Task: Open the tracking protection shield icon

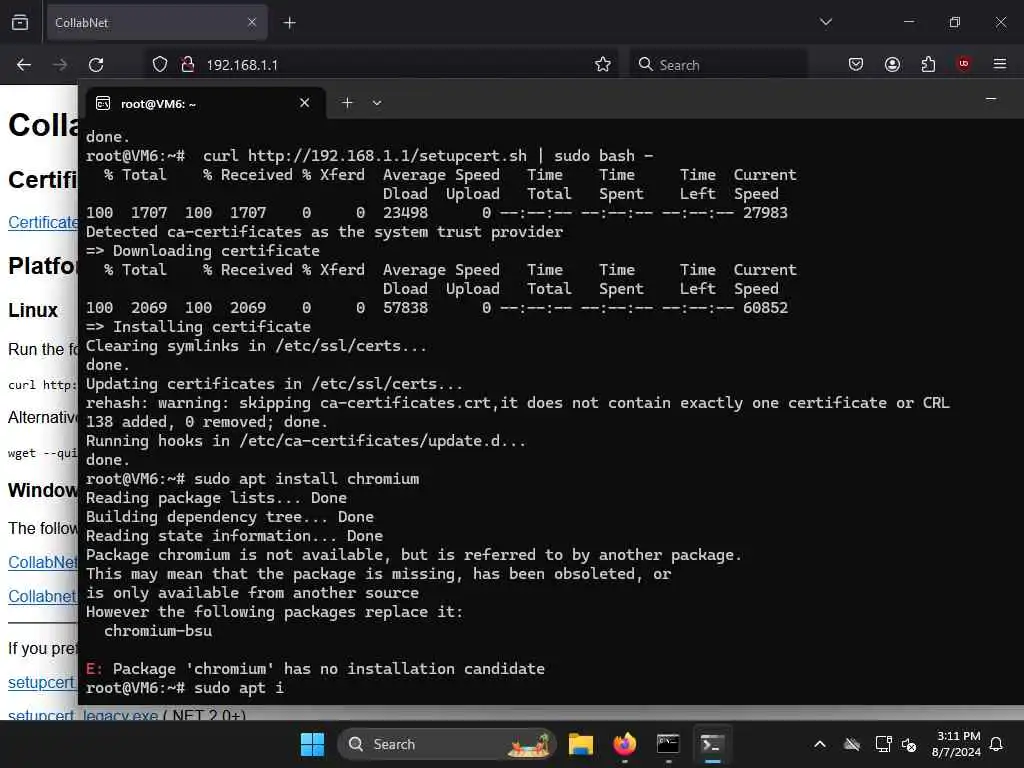Action: pos(160,65)
